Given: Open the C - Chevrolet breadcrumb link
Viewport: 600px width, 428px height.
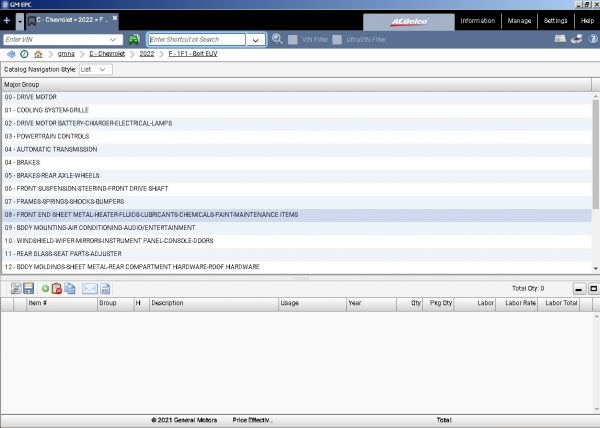Looking at the screenshot, I should (x=107, y=54).
